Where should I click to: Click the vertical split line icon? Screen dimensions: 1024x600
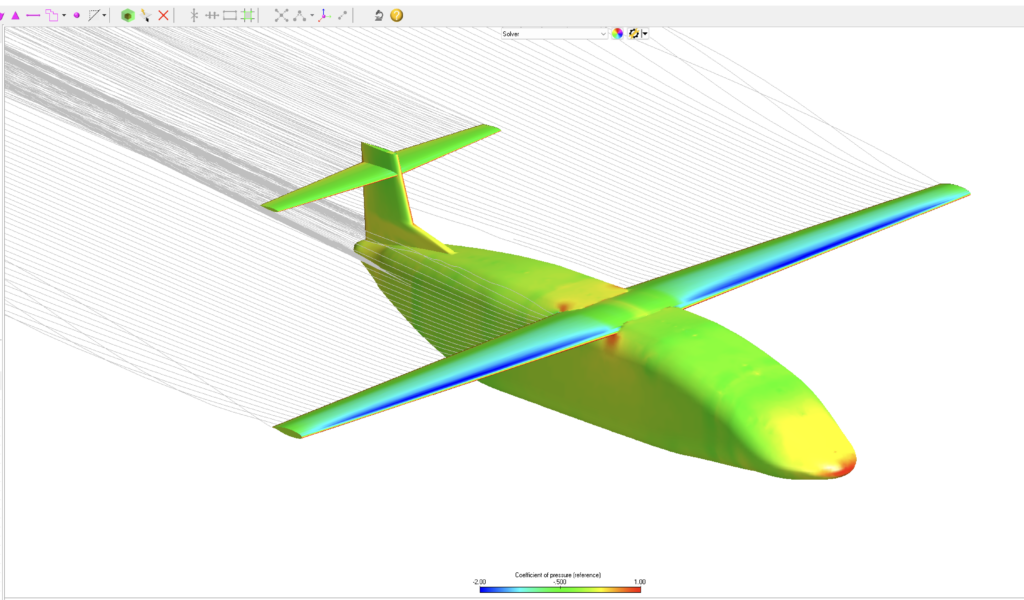194,15
